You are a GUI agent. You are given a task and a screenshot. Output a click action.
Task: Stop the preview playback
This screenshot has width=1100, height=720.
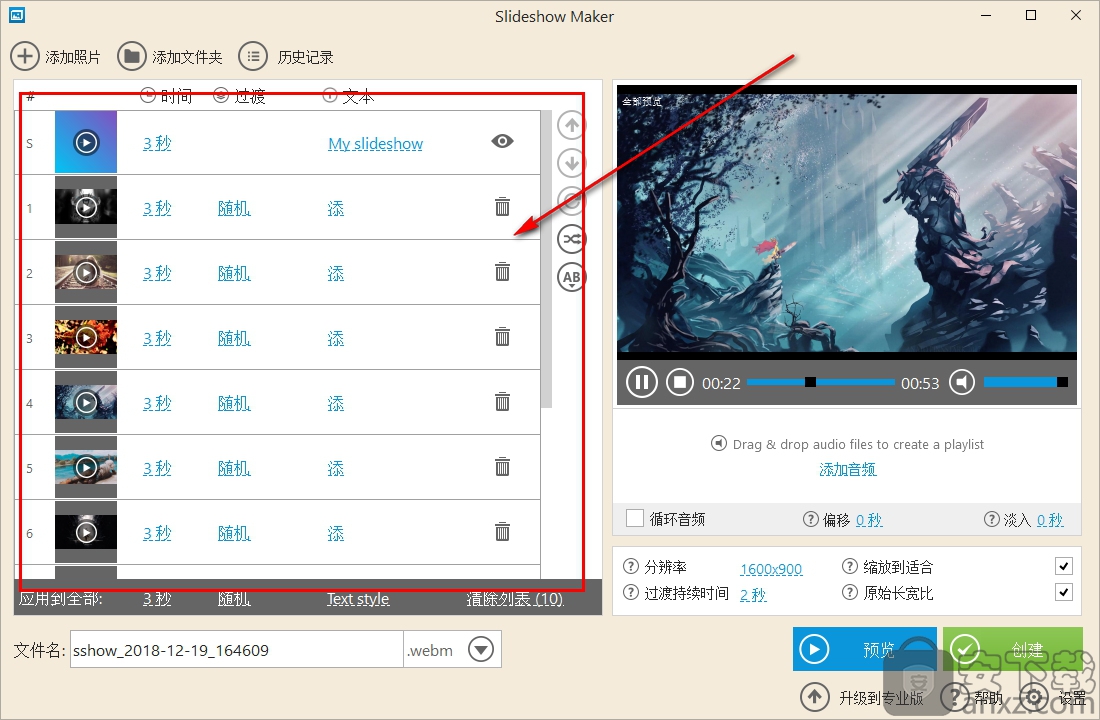pos(679,382)
